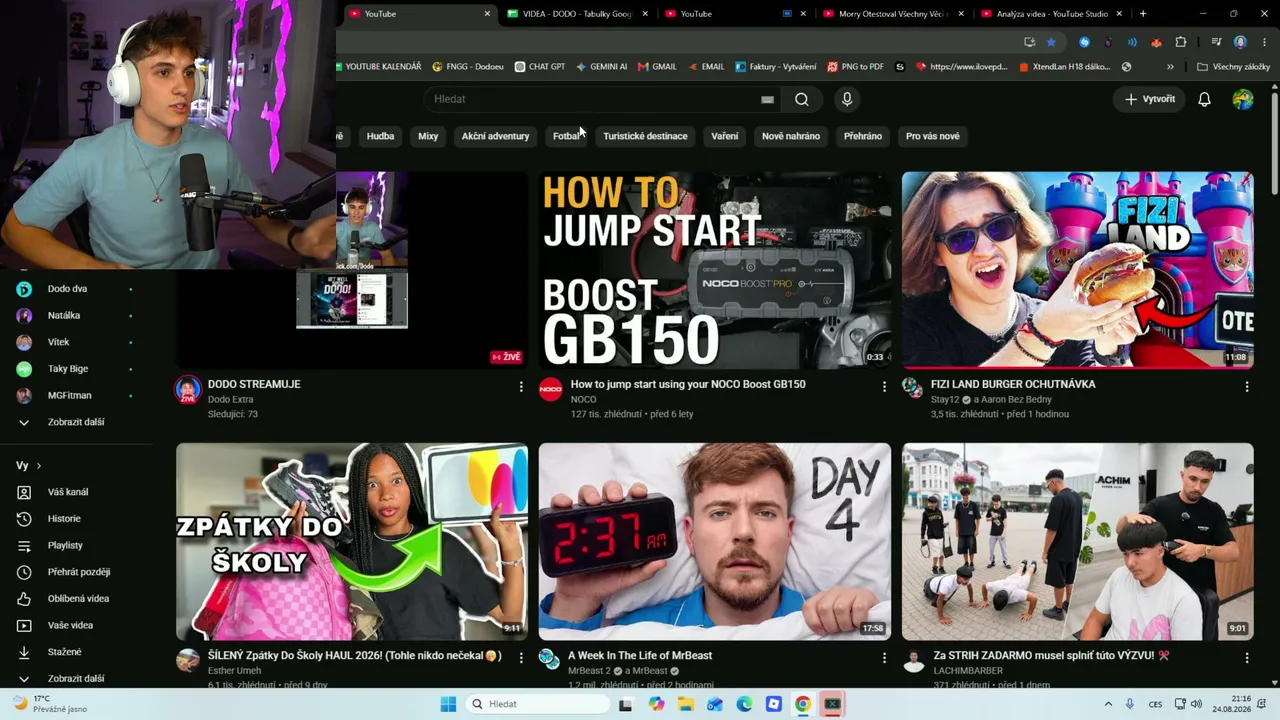Select the Vaření filter chip
Screen dimensions: 1280x720
725,136
